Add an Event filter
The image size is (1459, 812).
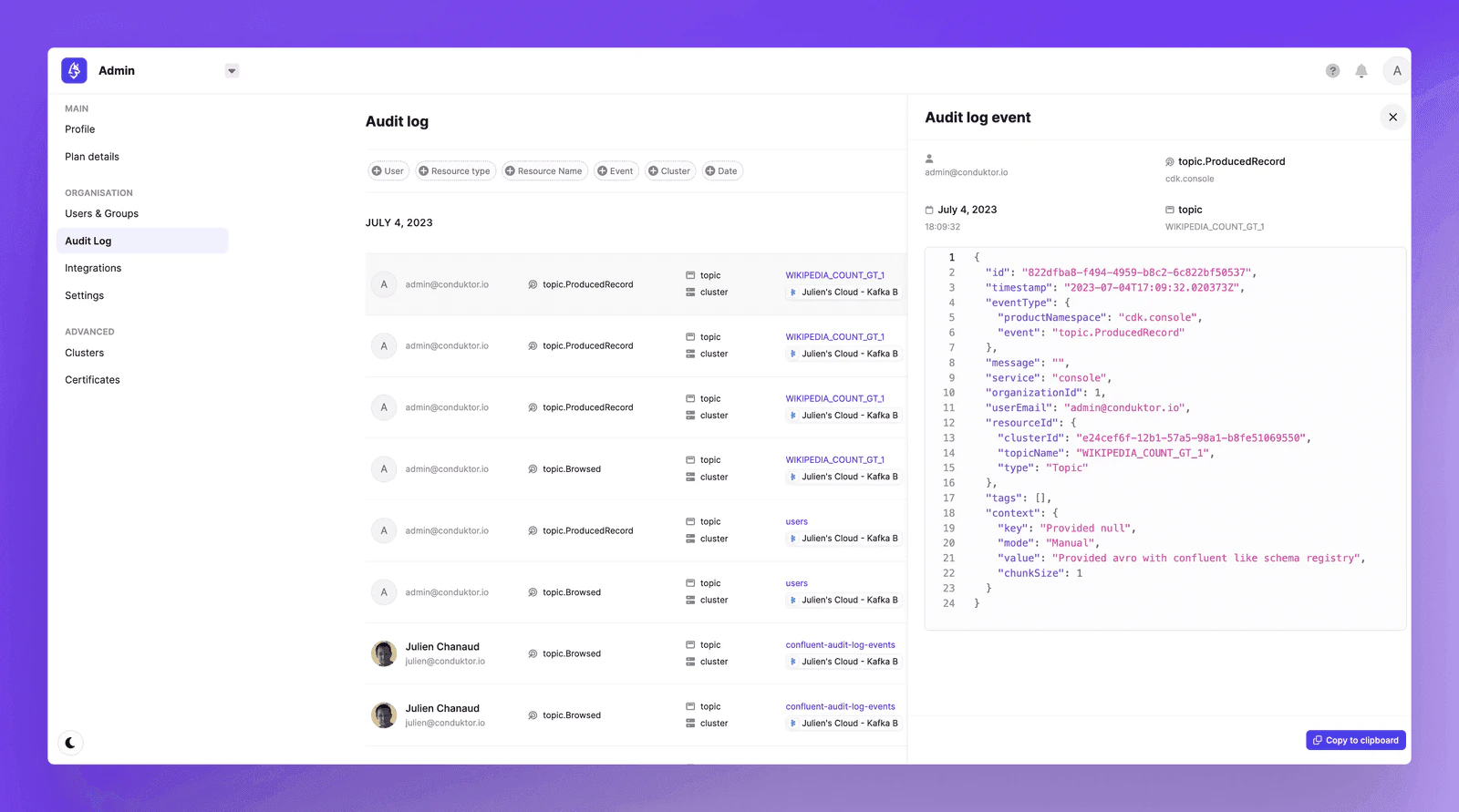[x=616, y=171]
